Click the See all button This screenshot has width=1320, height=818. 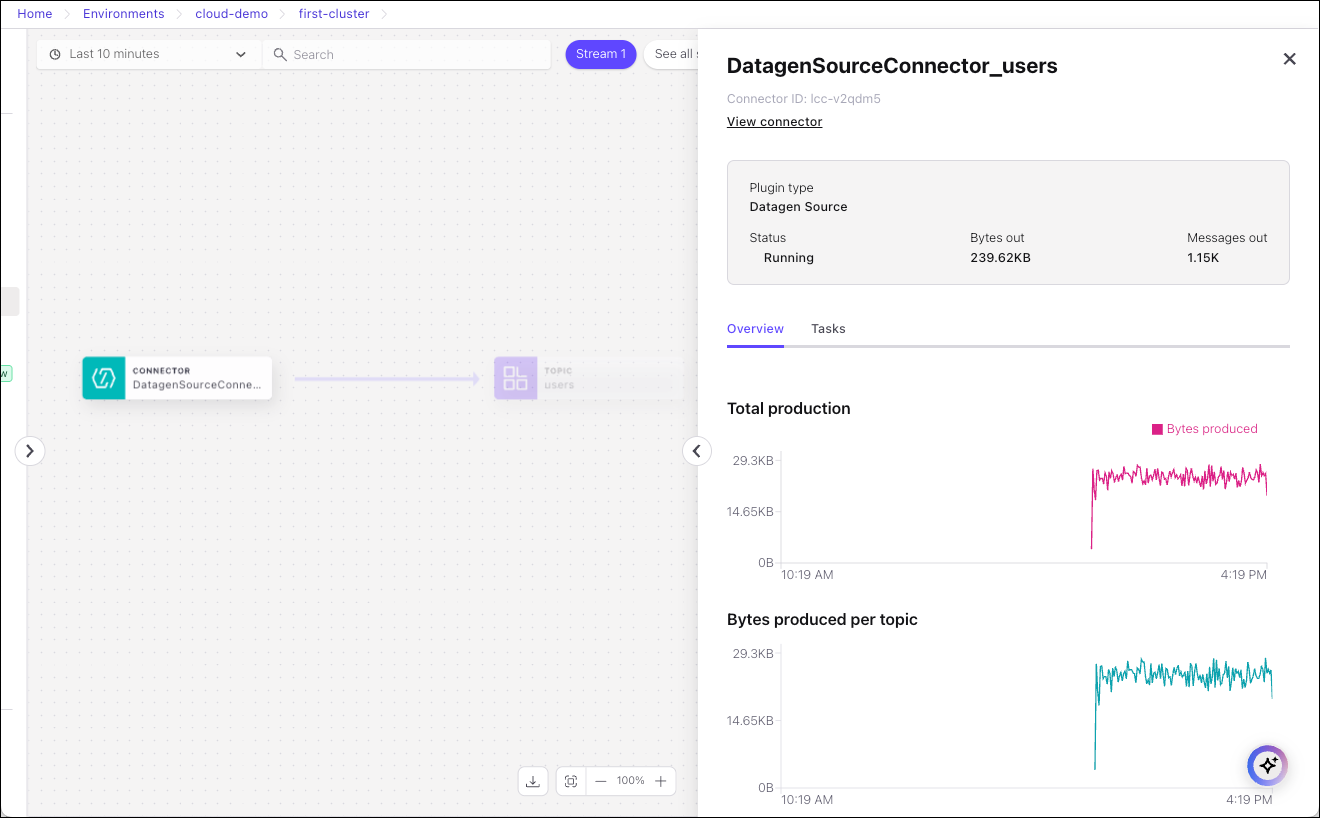(672, 54)
